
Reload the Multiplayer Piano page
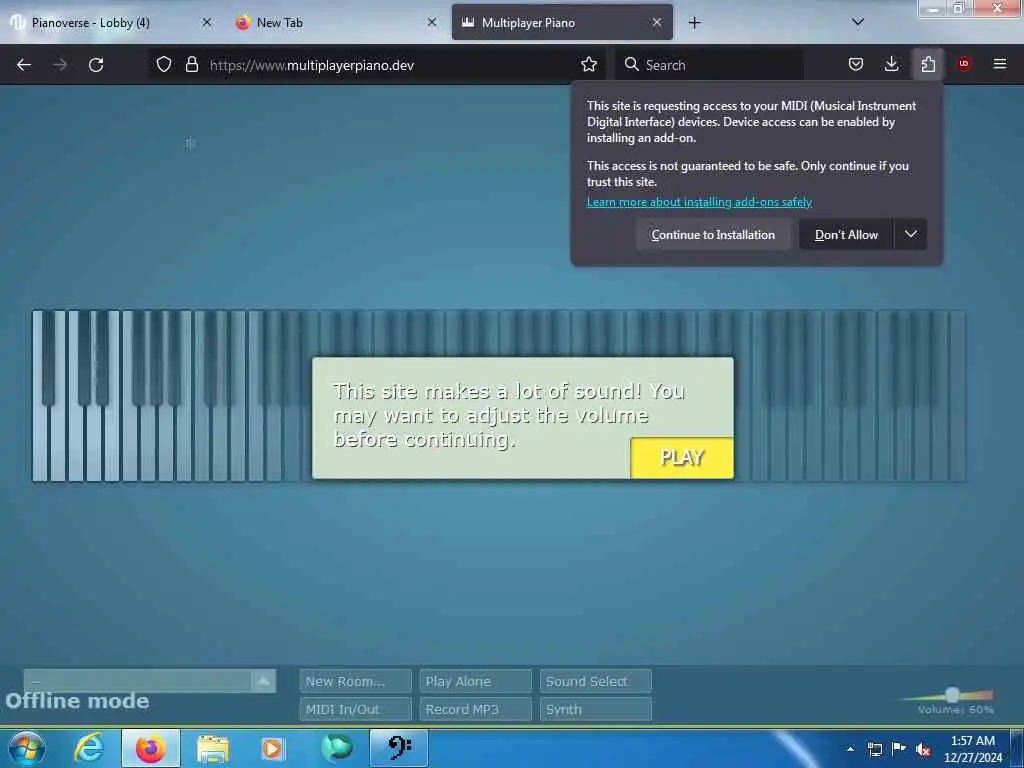pos(96,65)
